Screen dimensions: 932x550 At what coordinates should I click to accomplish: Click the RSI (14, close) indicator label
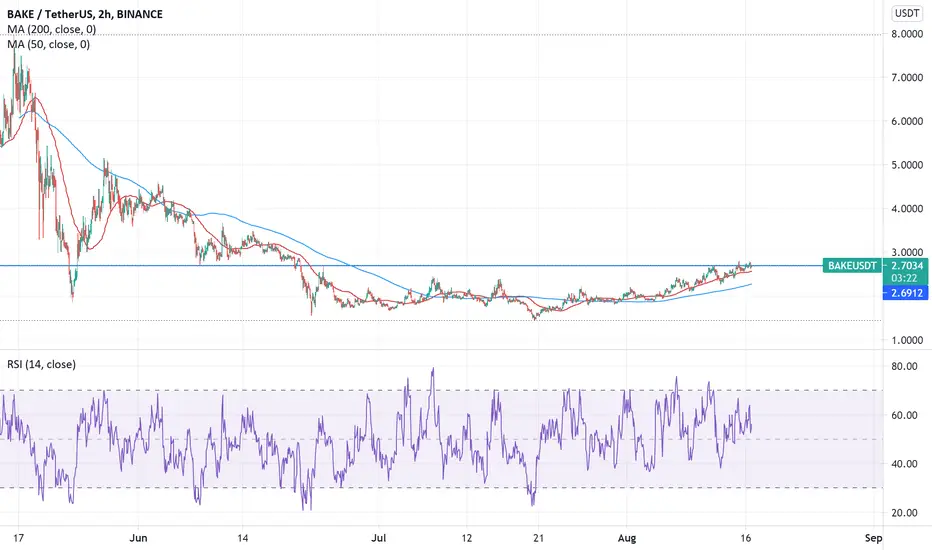(42, 364)
